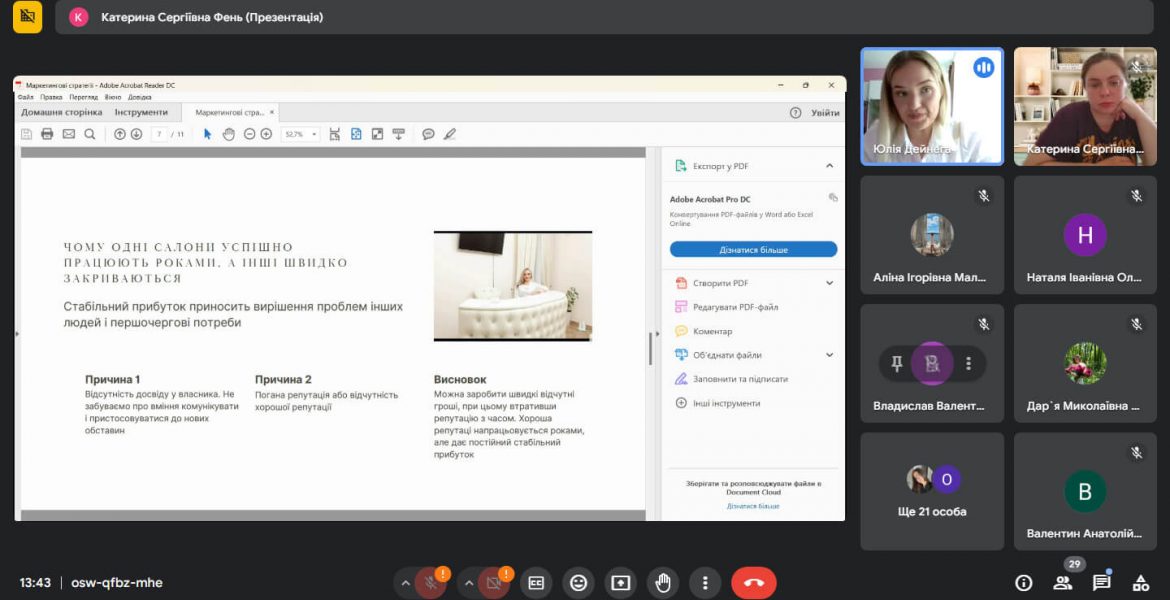Click the Юлія Дейнега video tile
This screenshot has width=1170, height=600.
pyautogui.click(x=932, y=107)
